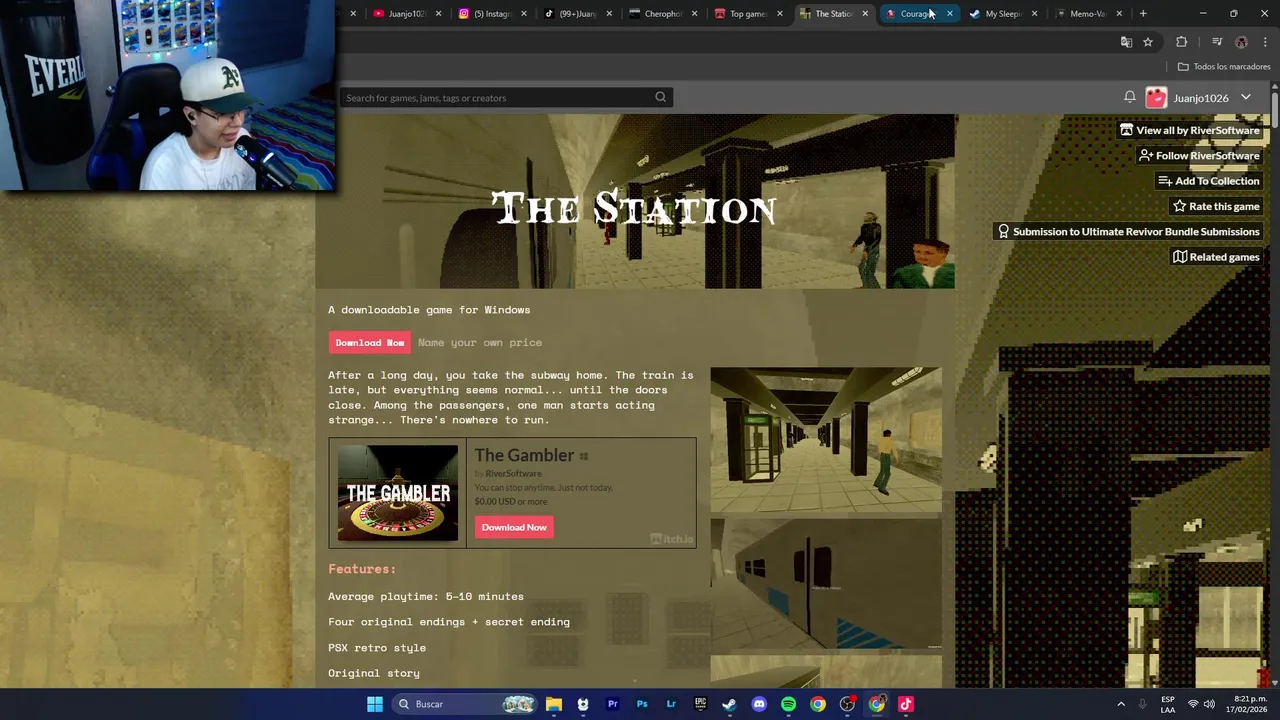Open OBS Studio from the taskbar
Viewport: 1280px width, 720px height.
coord(847,704)
